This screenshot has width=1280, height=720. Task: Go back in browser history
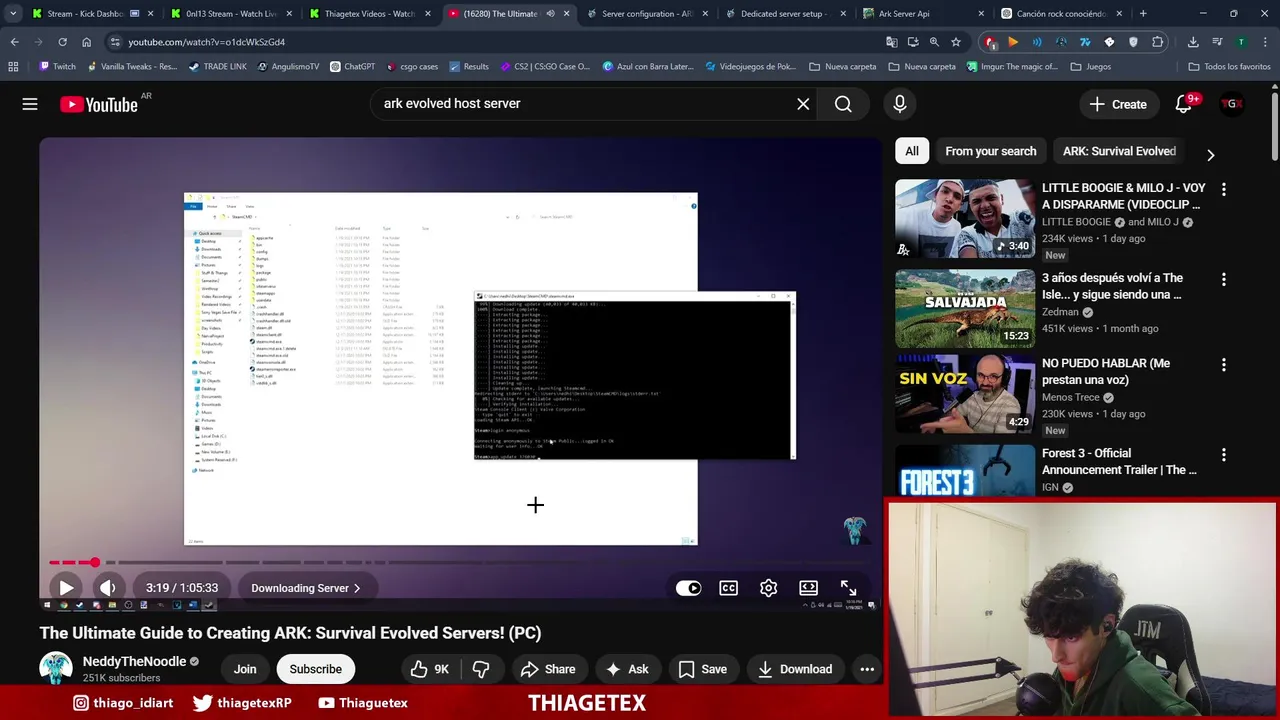14,42
